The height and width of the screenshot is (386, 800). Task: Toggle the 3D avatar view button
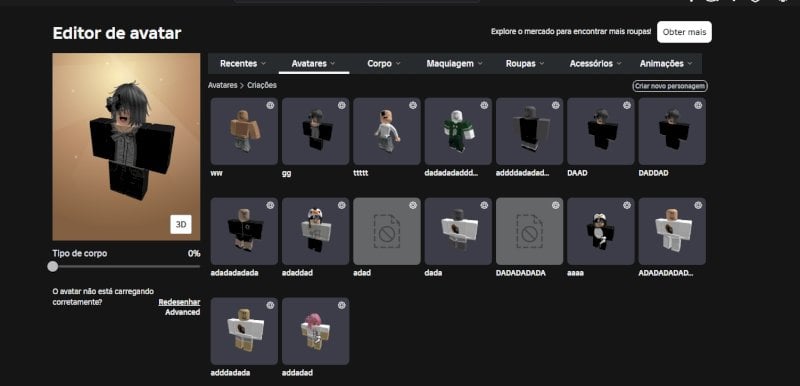(181, 224)
